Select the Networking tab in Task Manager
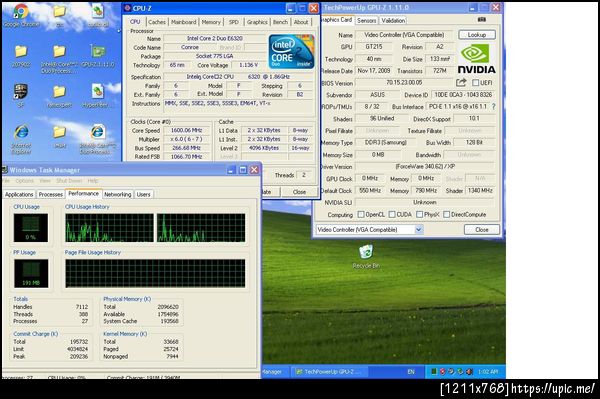 117,194
